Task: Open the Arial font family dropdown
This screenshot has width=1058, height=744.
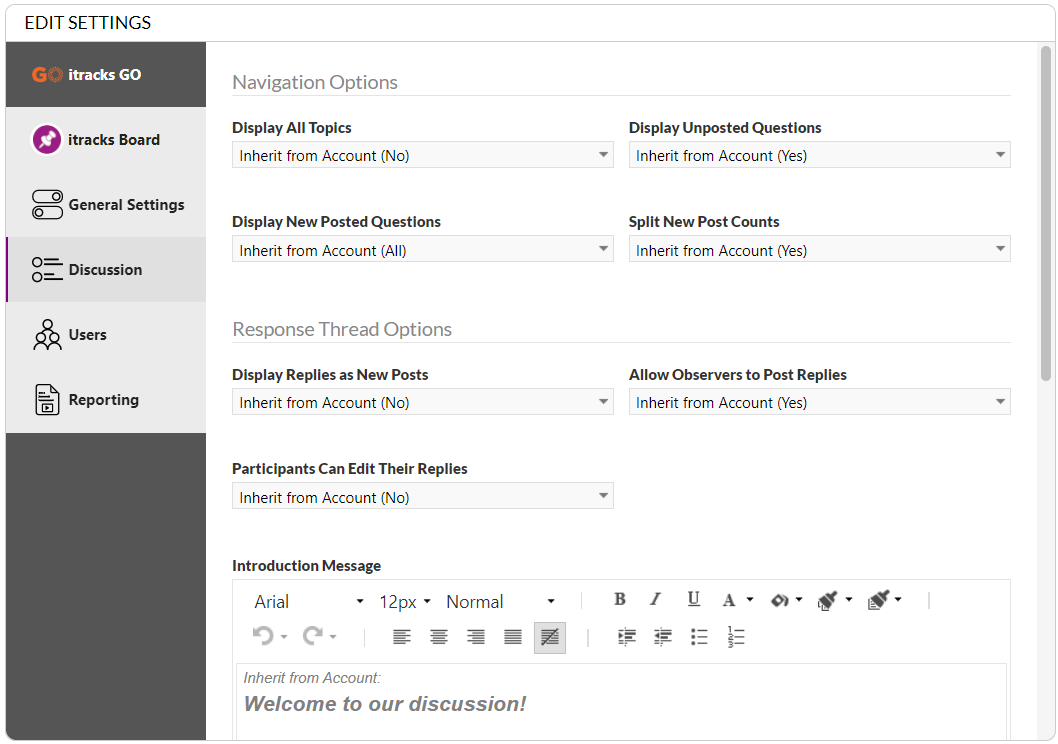Action: (309, 601)
